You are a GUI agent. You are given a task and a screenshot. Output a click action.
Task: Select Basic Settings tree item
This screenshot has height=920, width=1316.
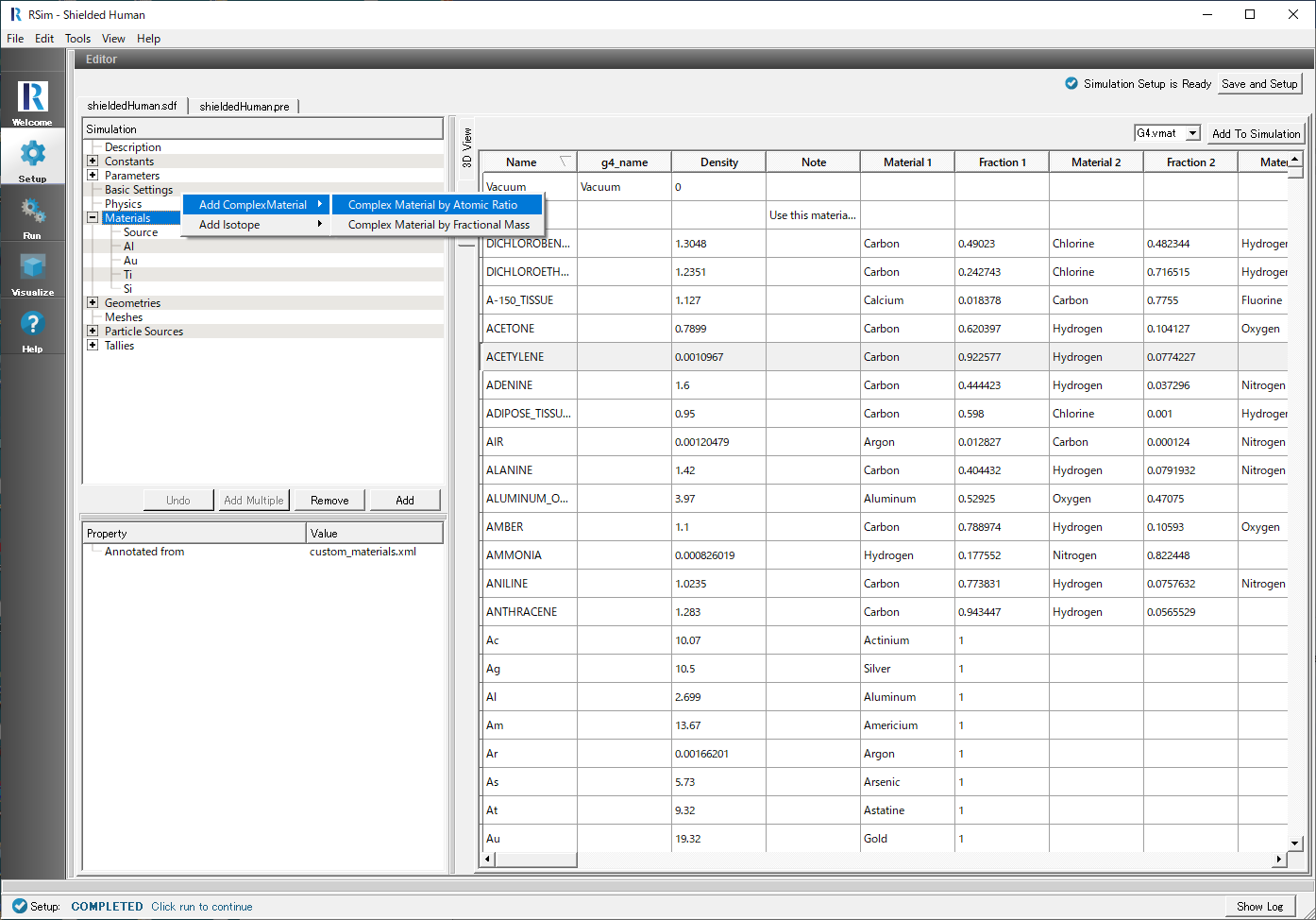[139, 189]
